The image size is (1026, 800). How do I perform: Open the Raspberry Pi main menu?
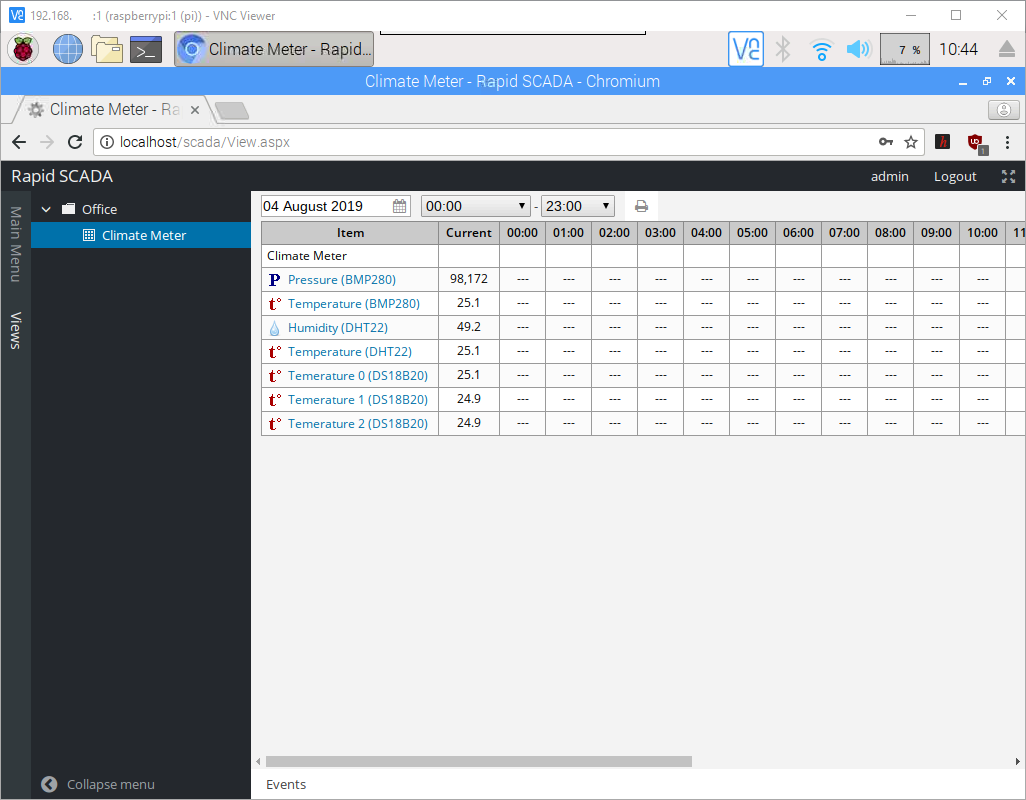[x=23, y=49]
